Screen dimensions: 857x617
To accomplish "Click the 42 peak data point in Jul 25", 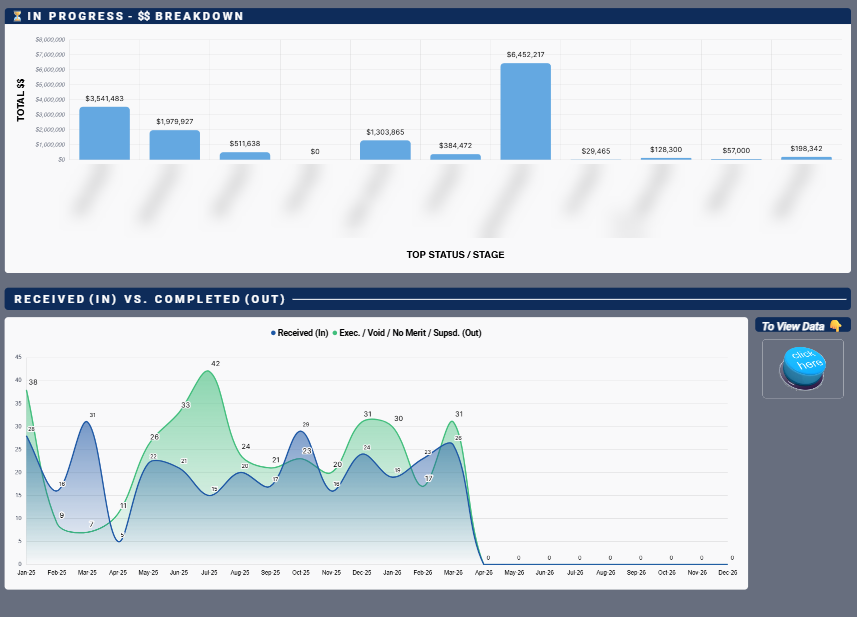I will pyautogui.click(x=208, y=371).
